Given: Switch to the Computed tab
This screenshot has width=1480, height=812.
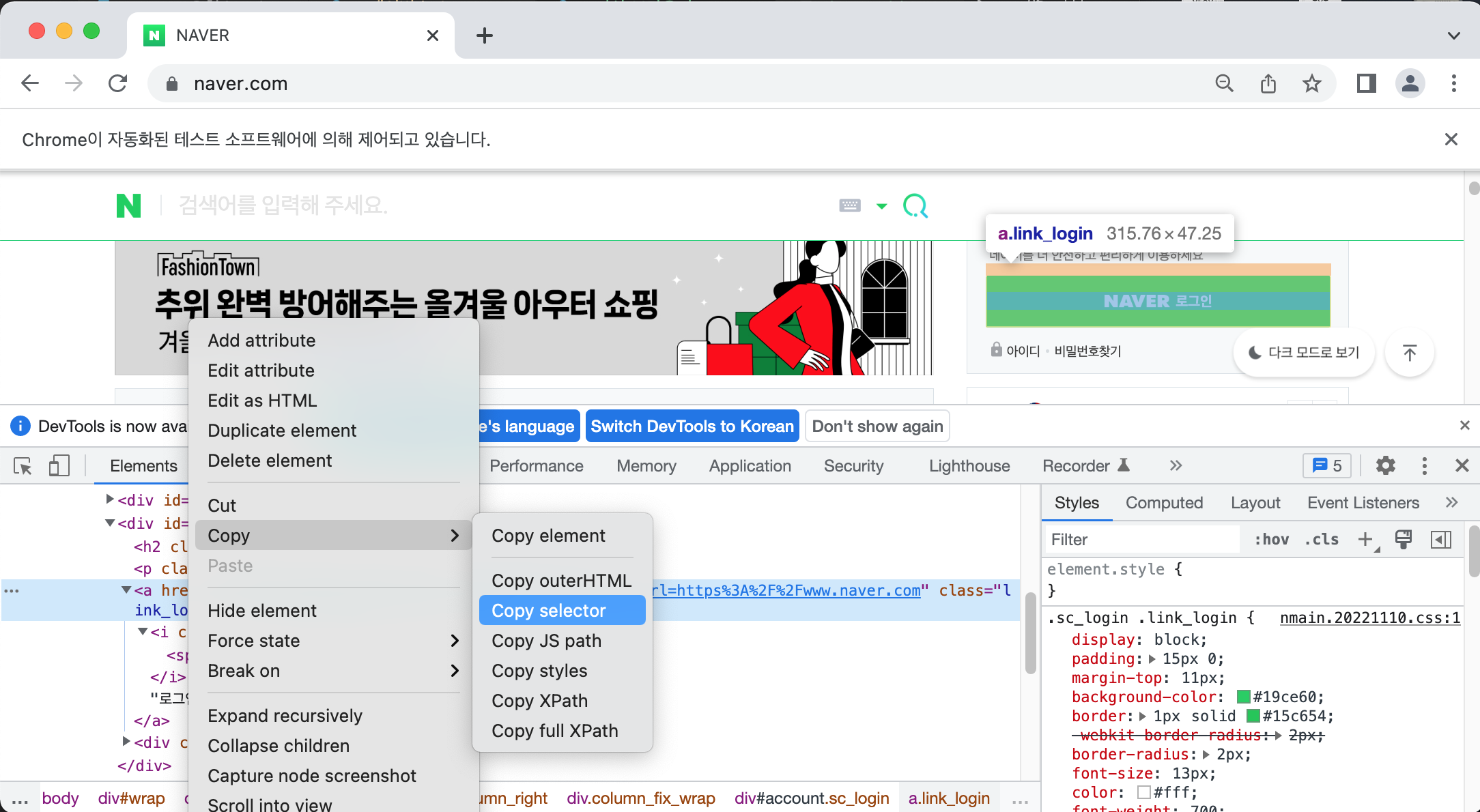Looking at the screenshot, I should click(1164, 503).
